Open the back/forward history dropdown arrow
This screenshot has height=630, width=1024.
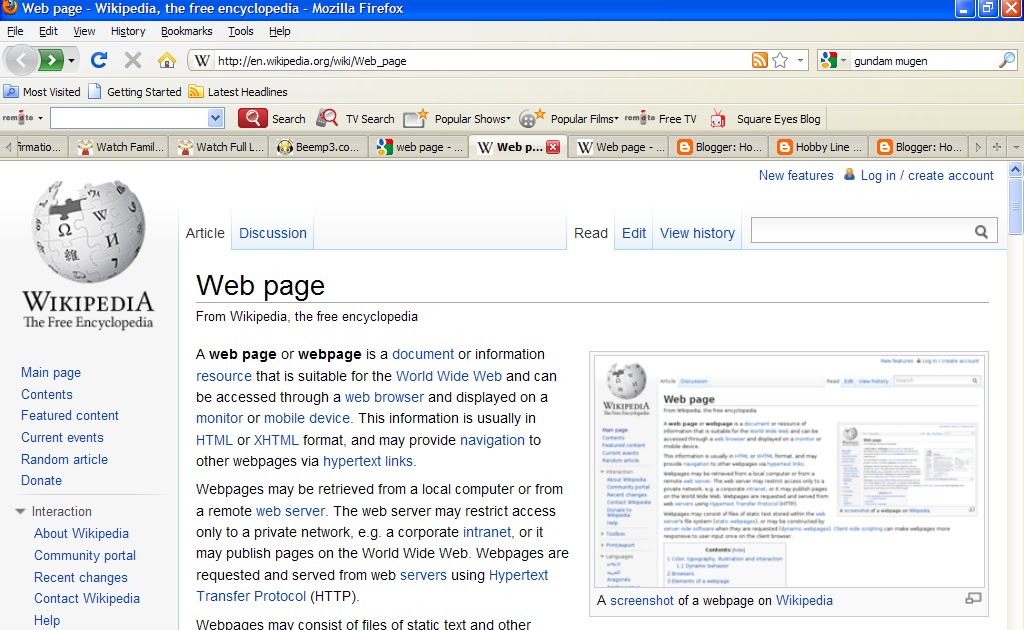[x=71, y=61]
